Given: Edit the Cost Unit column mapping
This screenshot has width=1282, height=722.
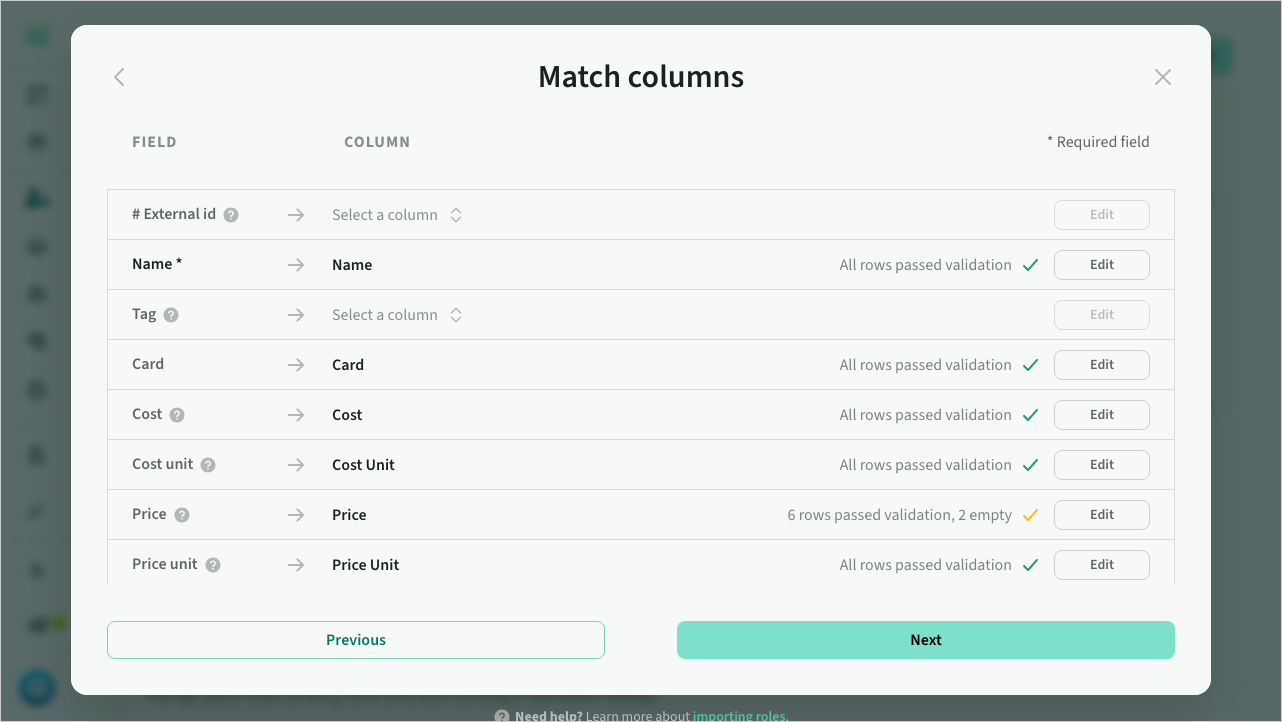Looking at the screenshot, I should pyautogui.click(x=1101, y=465).
